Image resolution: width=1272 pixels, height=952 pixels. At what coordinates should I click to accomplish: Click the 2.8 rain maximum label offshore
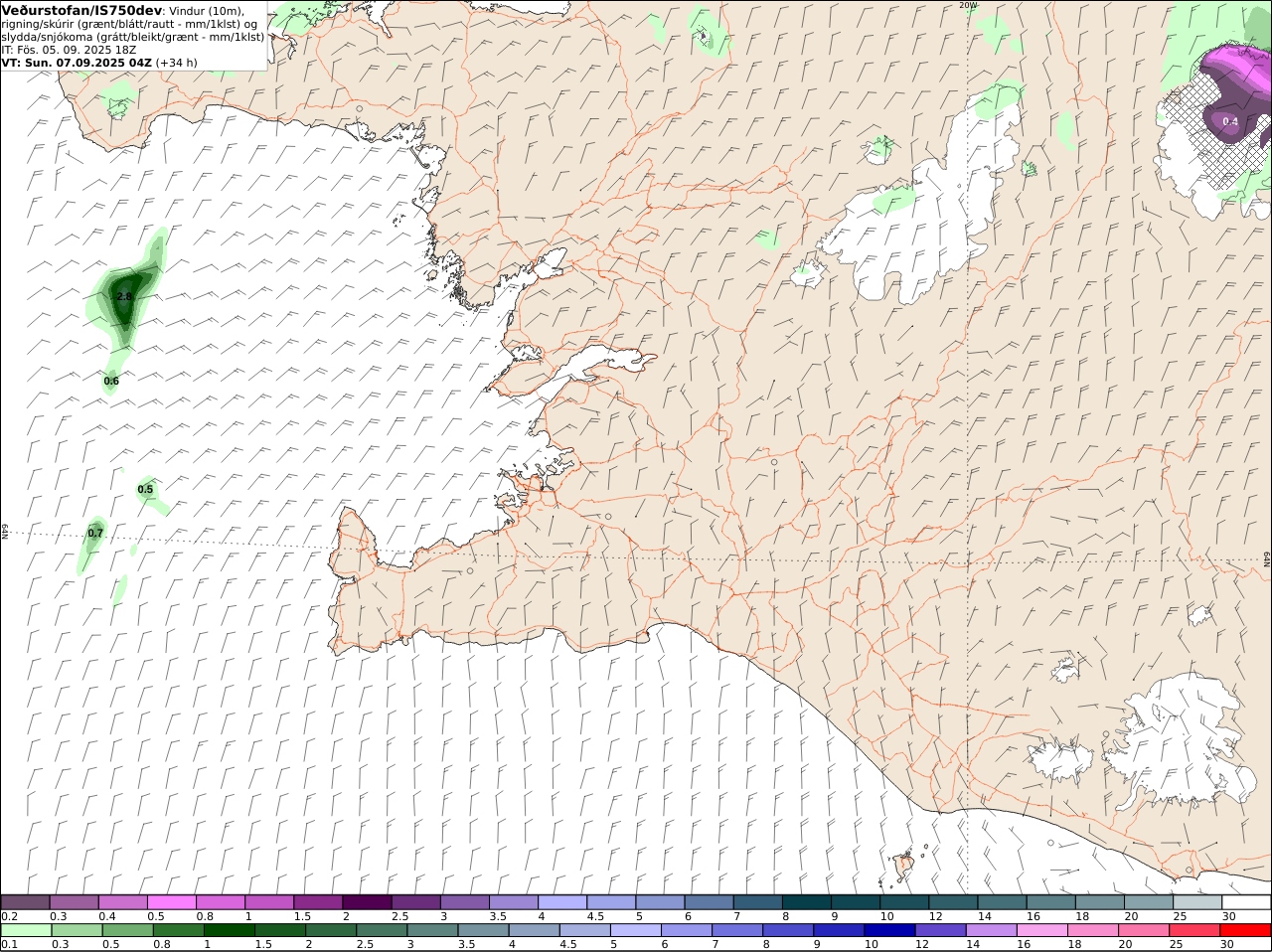click(x=124, y=296)
